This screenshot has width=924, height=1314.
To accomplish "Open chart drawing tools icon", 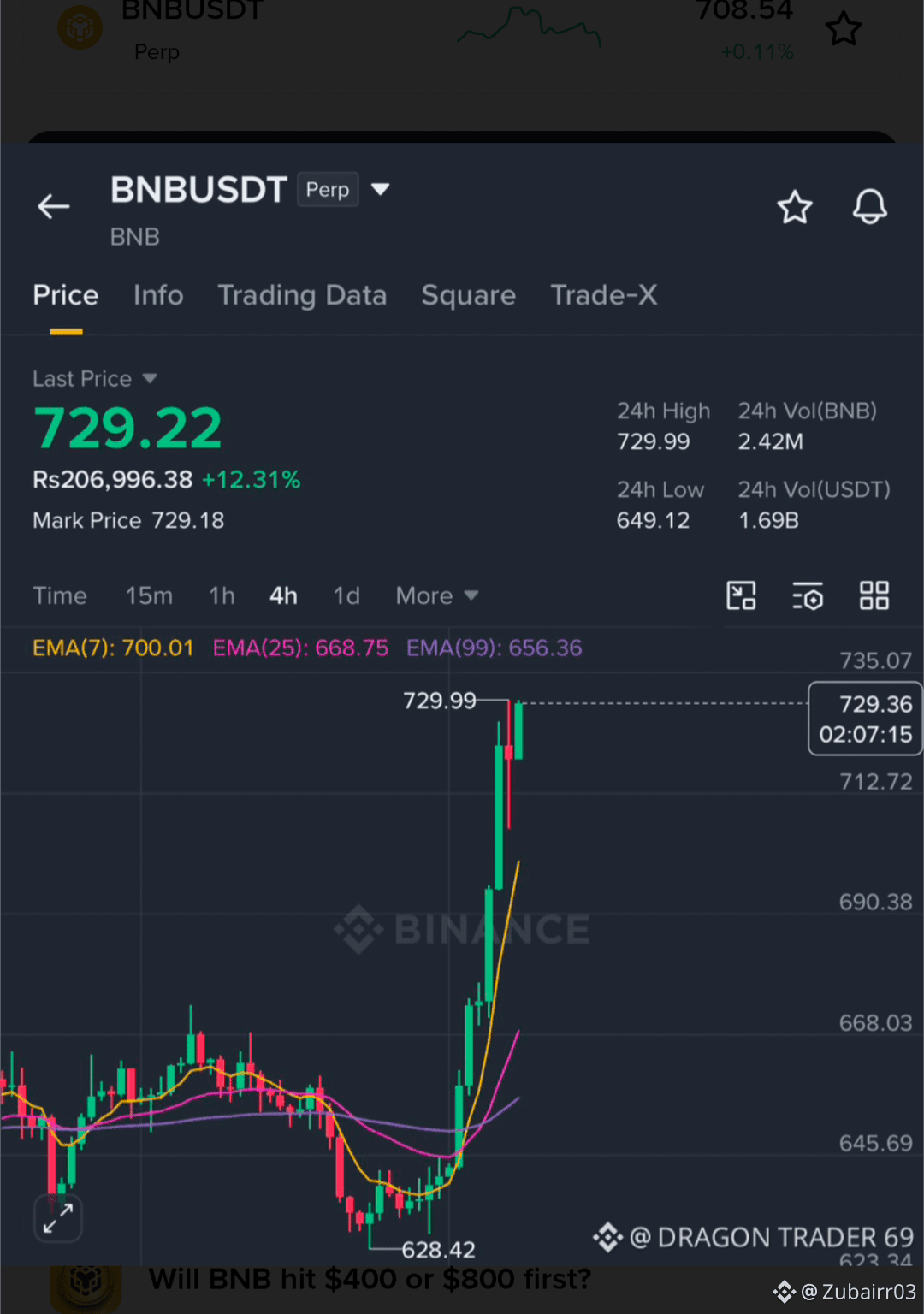I will (741, 595).
